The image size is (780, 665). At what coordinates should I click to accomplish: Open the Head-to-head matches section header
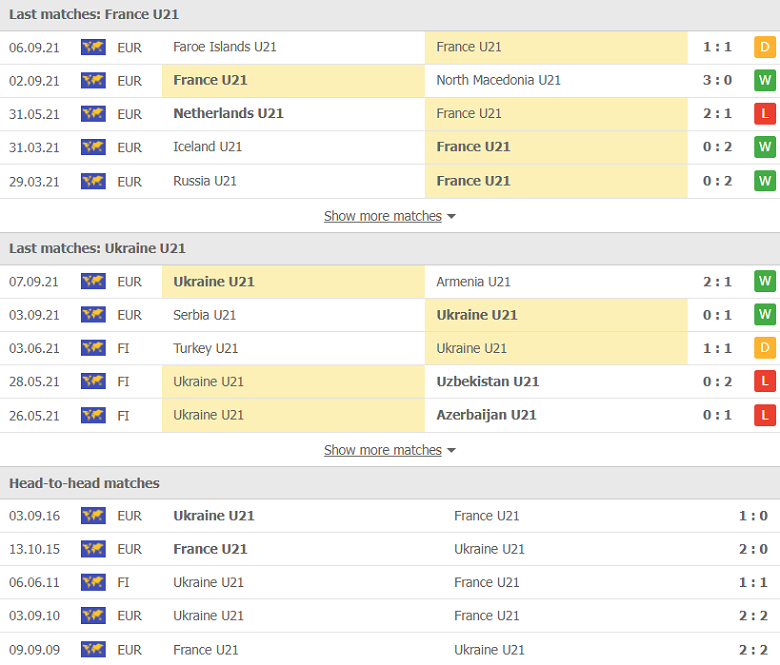[x=84, y=483]
